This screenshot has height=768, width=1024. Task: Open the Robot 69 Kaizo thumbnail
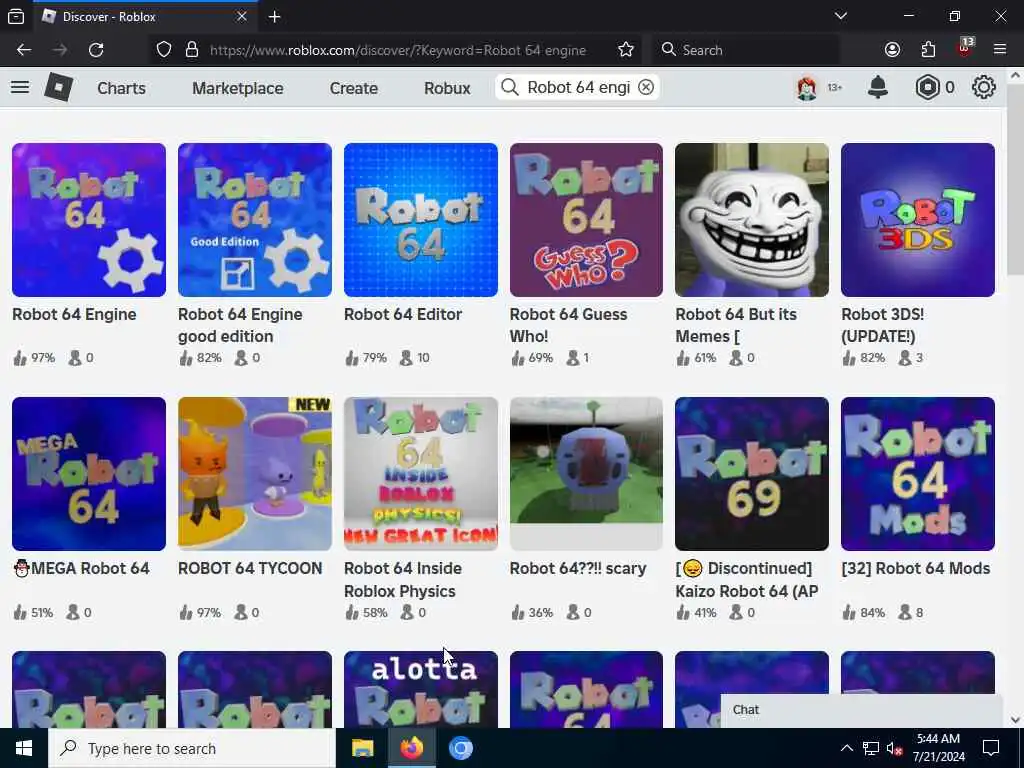tap(752, 474)
